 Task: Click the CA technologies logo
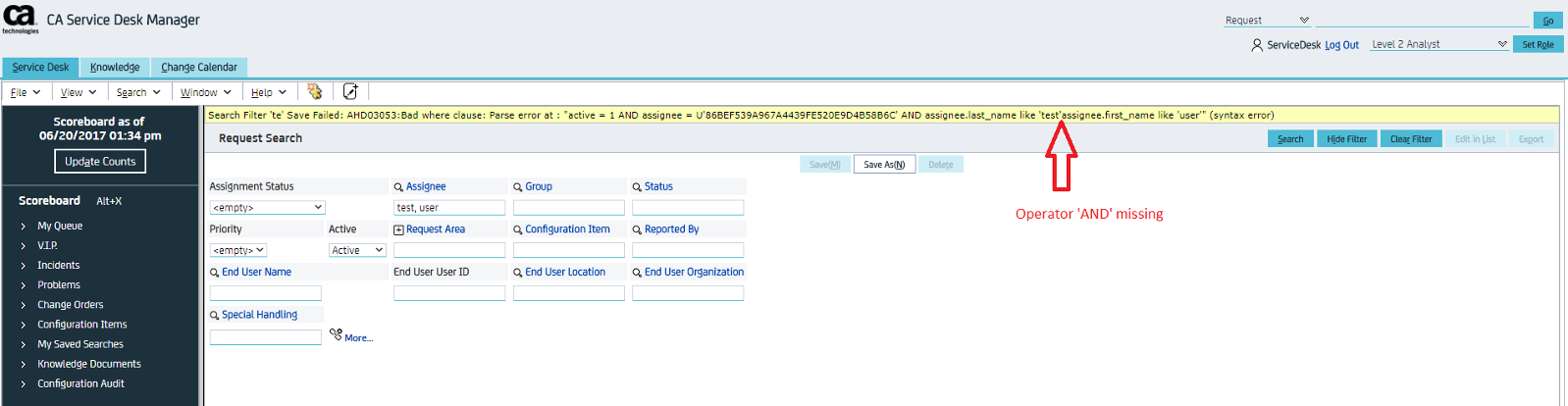[20, 19]
